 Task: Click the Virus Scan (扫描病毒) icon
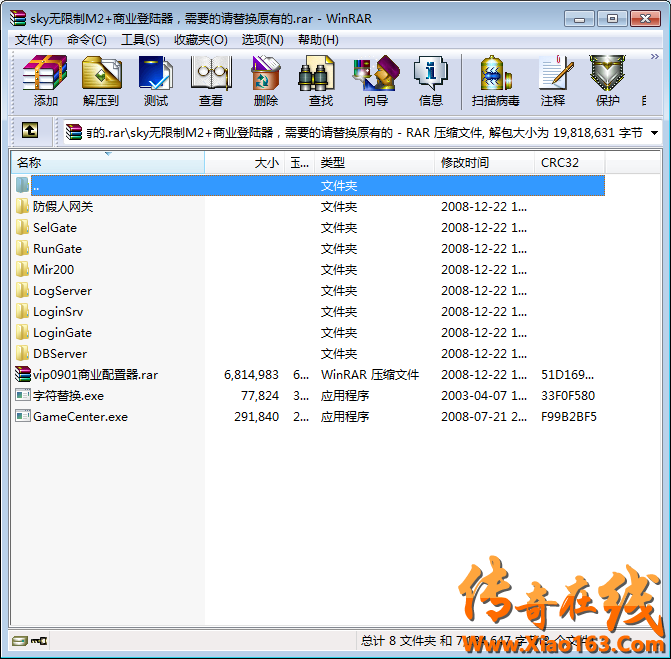(x=496, y=81)
